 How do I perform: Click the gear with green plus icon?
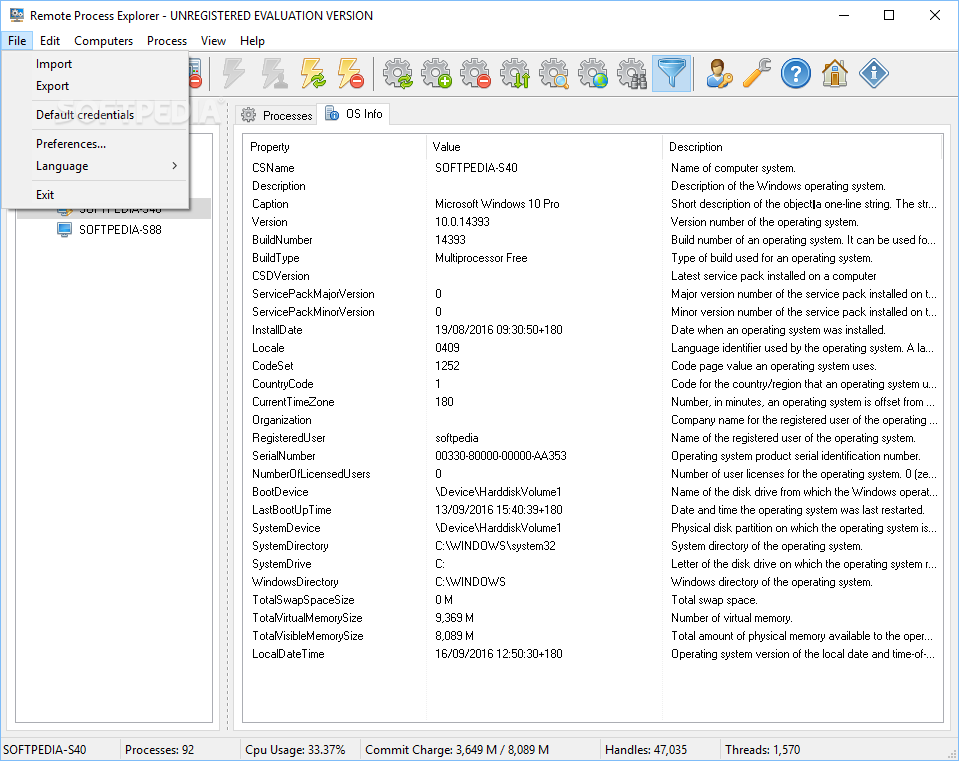pos(437,74)
